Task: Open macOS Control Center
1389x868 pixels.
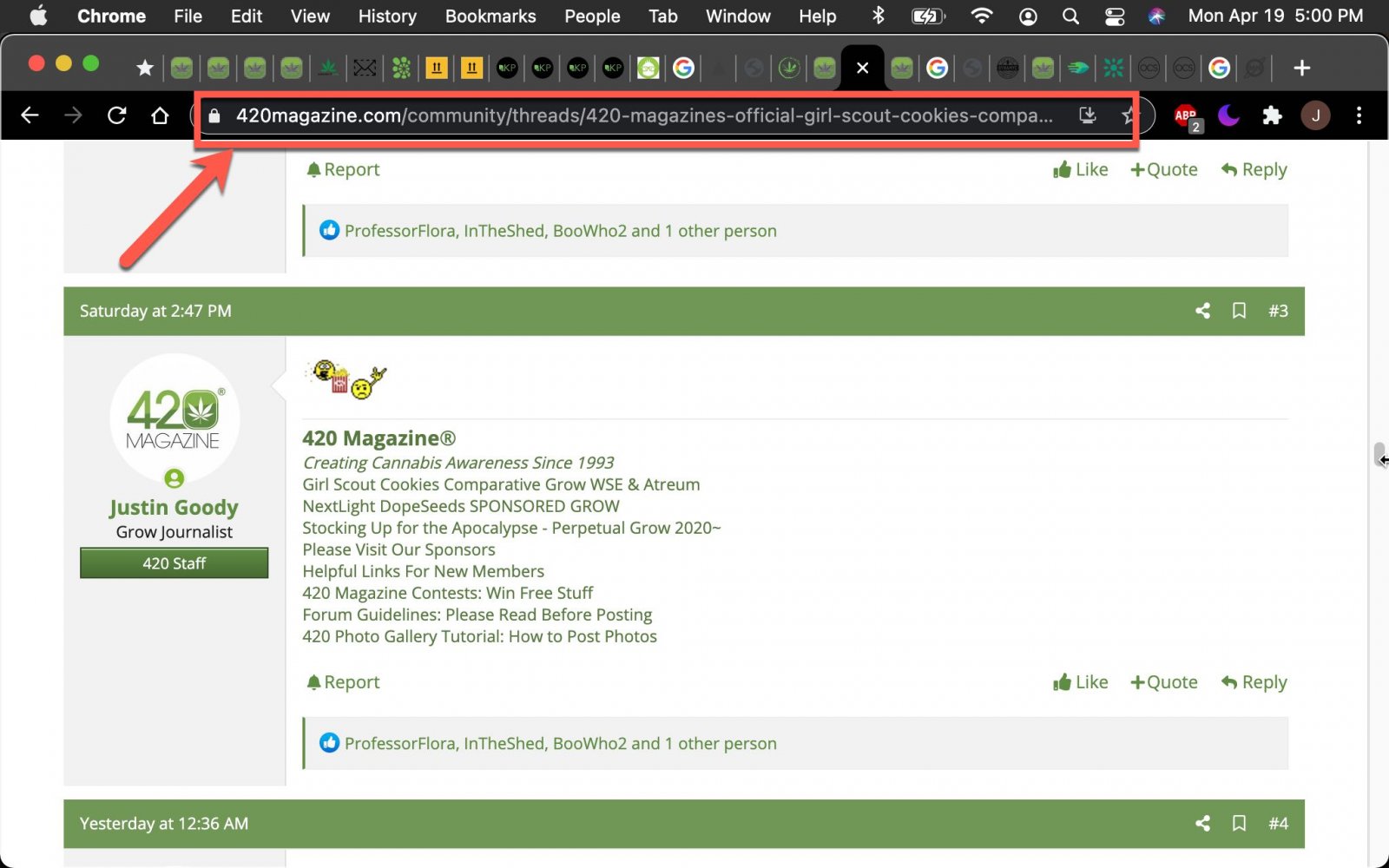Action: click(1115, 16)
